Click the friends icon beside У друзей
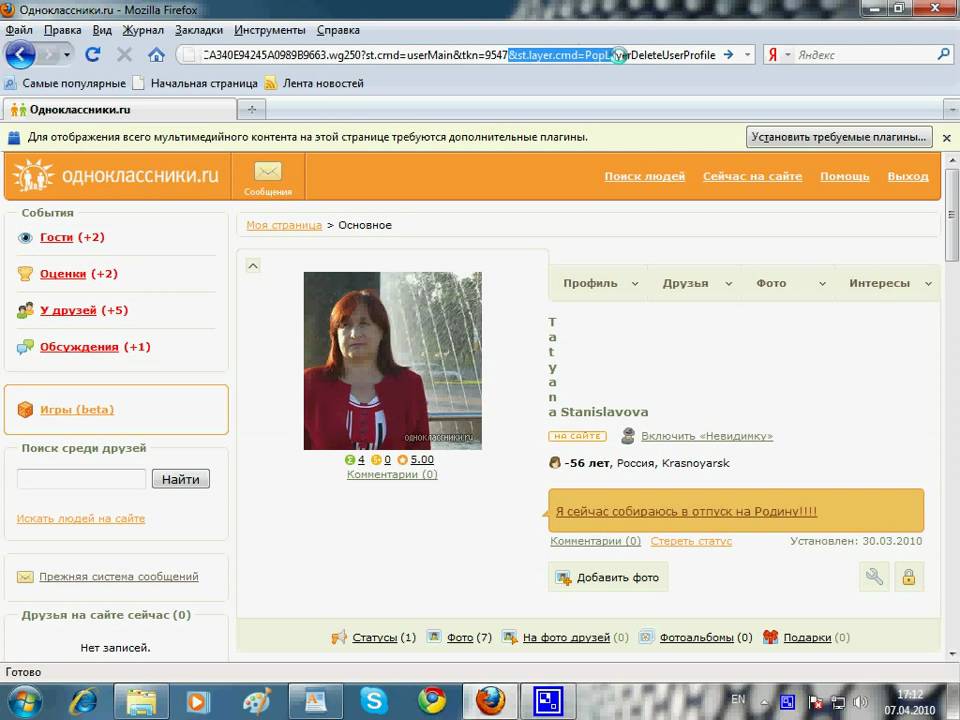The image size is (960, 720). (25, 310)
